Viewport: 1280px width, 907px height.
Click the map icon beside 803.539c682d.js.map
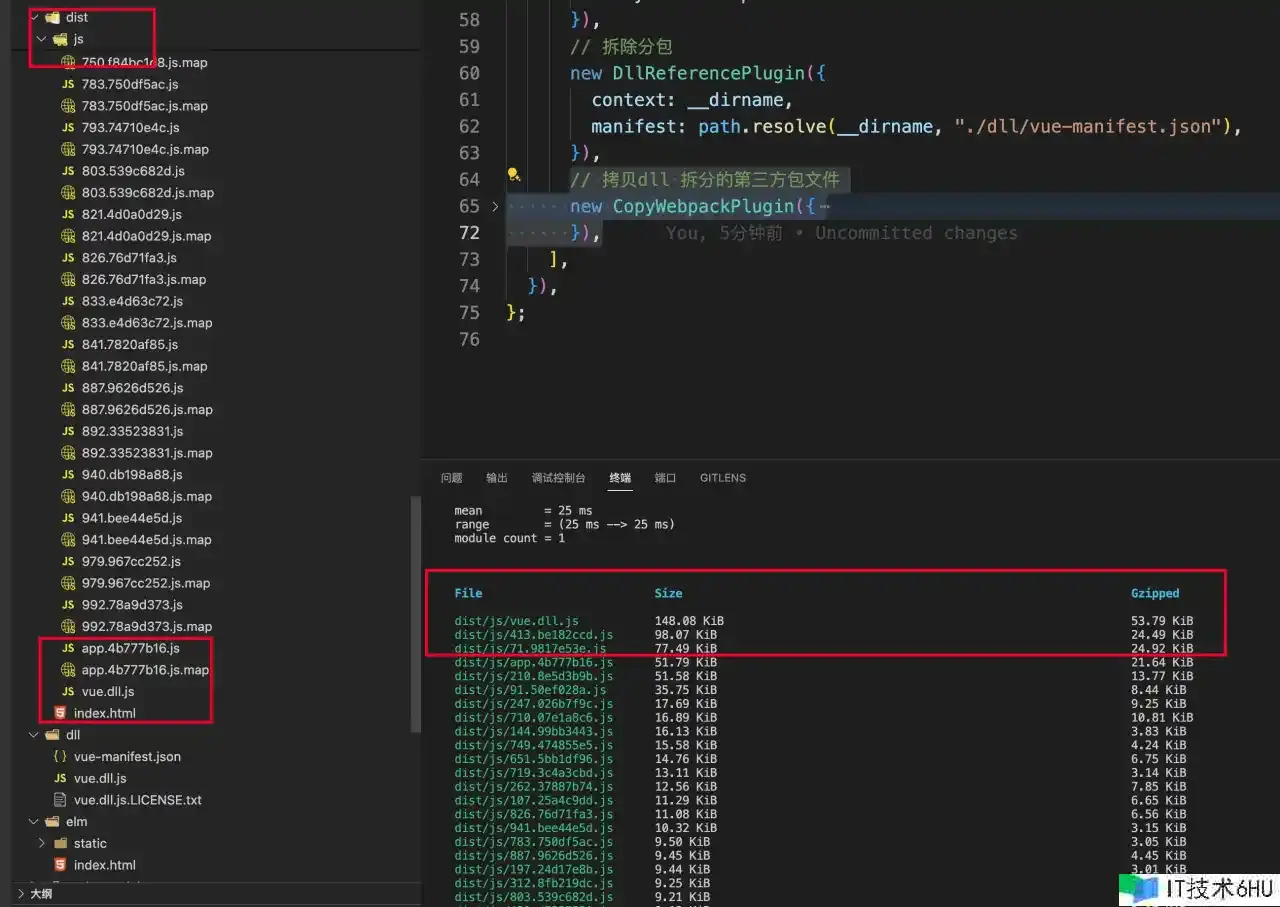pyautogui.click(x=68, y=193)
